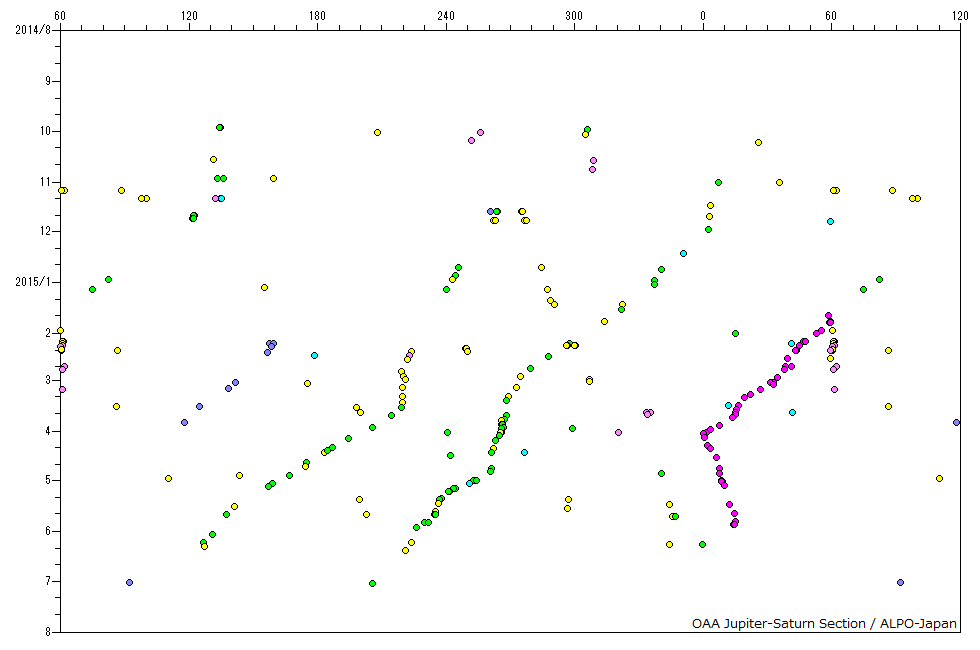The width and height of the screenshot is (980, 650).
Task: Select the yellow point just after October past longitude 0
Action: click(x=758, y=142)
